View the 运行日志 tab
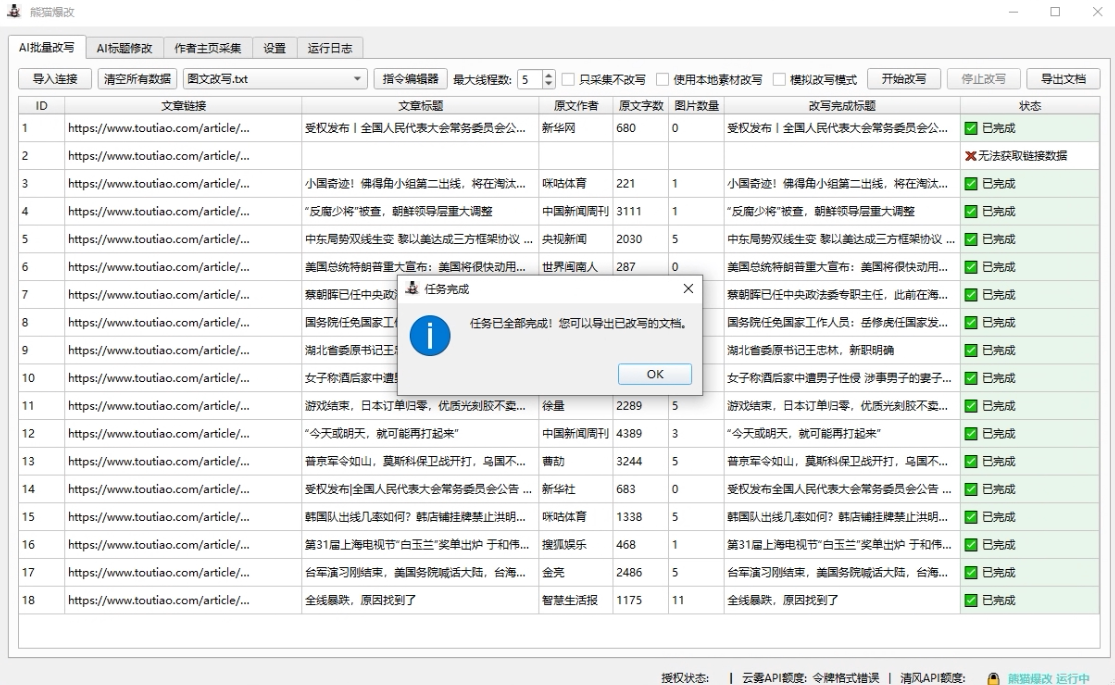Image resolution: width=1115 pixels, height=685 pixels. pyautogui.click(x=330, y=48)
